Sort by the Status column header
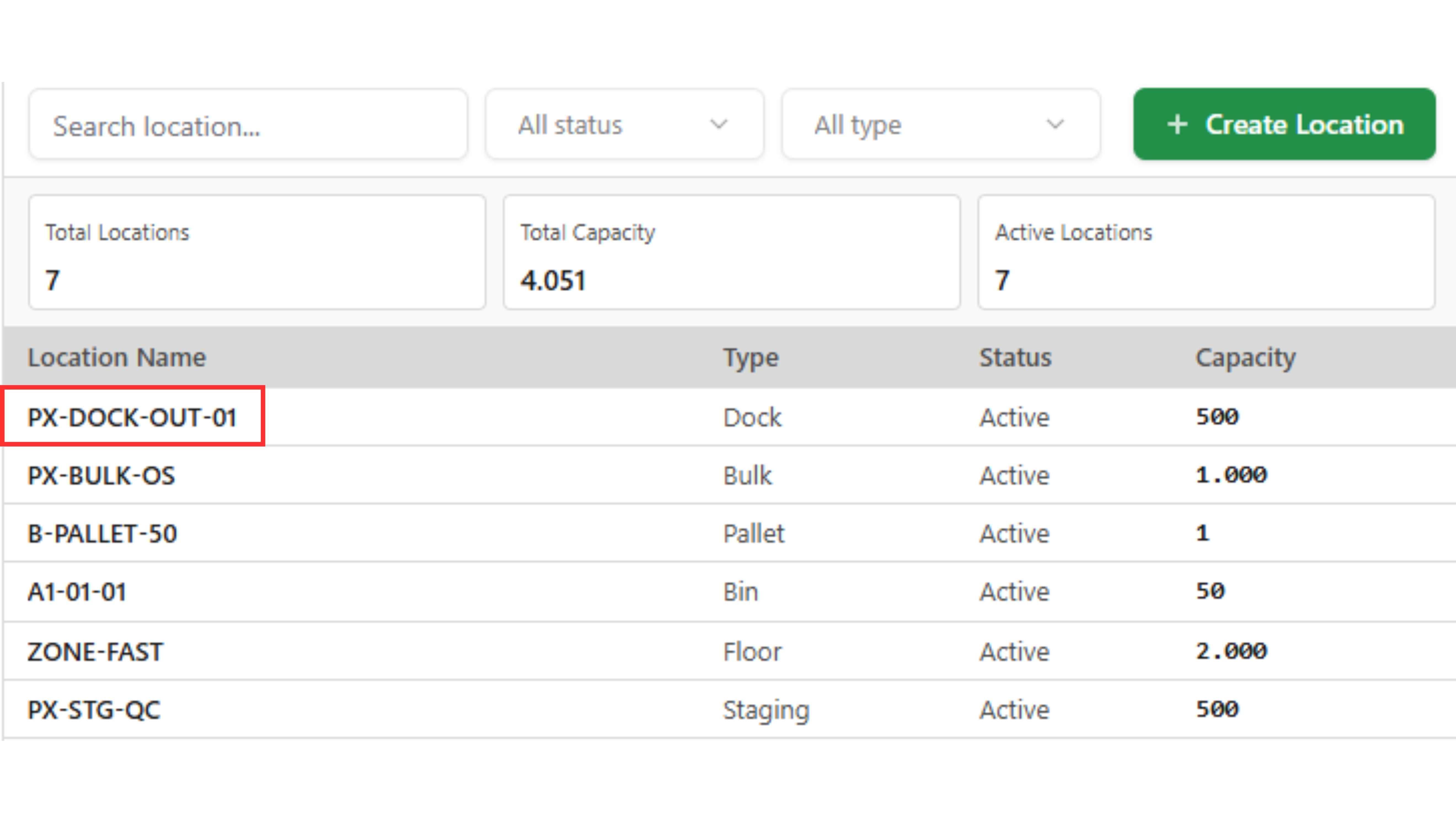 coord(1015,357)
